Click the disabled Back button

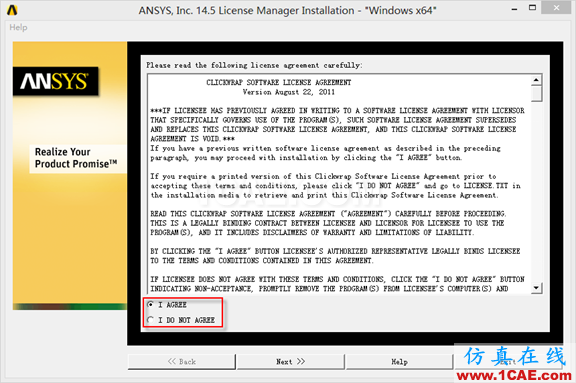(x=181, y=362)
